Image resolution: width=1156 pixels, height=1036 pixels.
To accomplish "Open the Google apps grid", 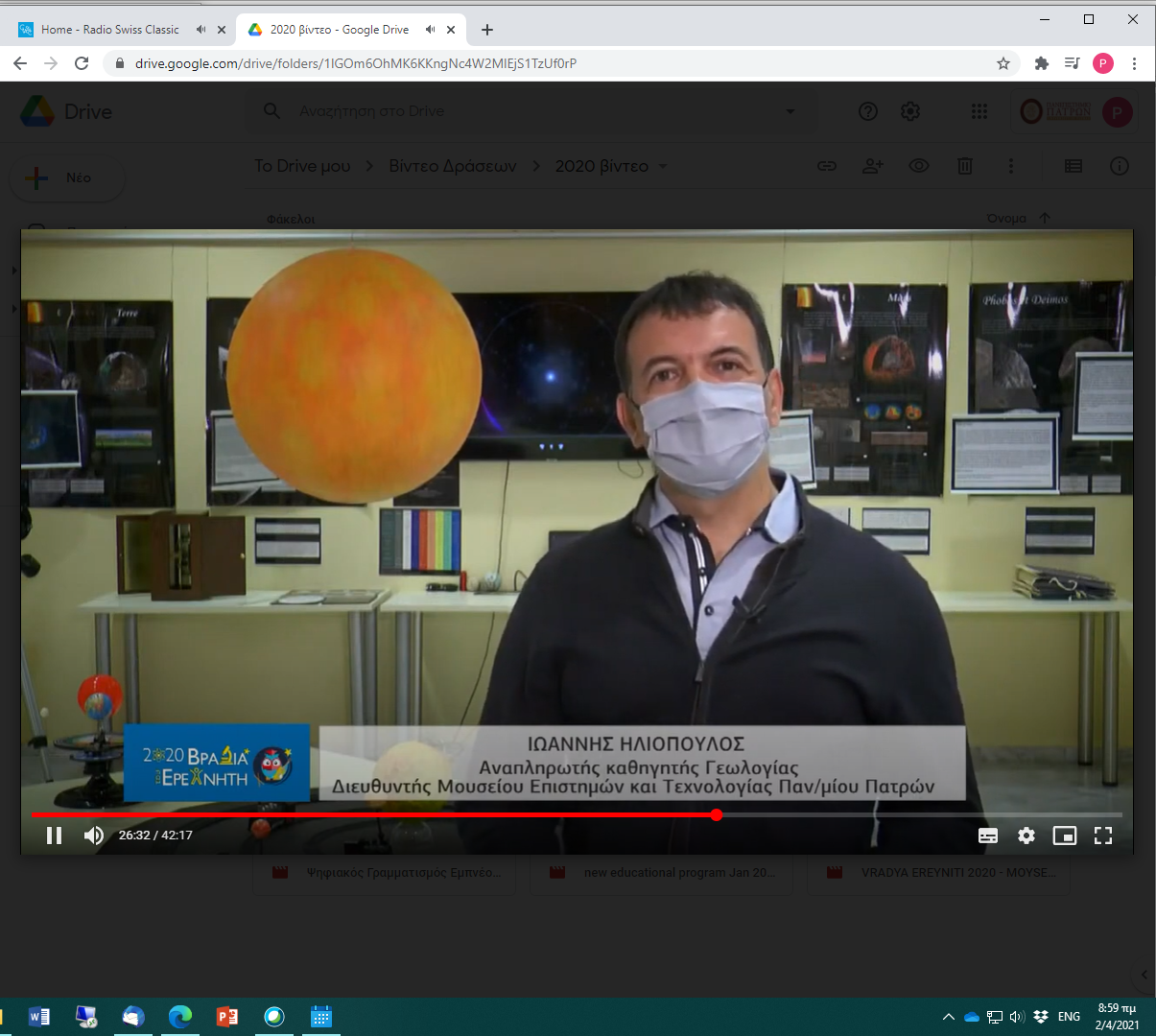I will 979,111.
